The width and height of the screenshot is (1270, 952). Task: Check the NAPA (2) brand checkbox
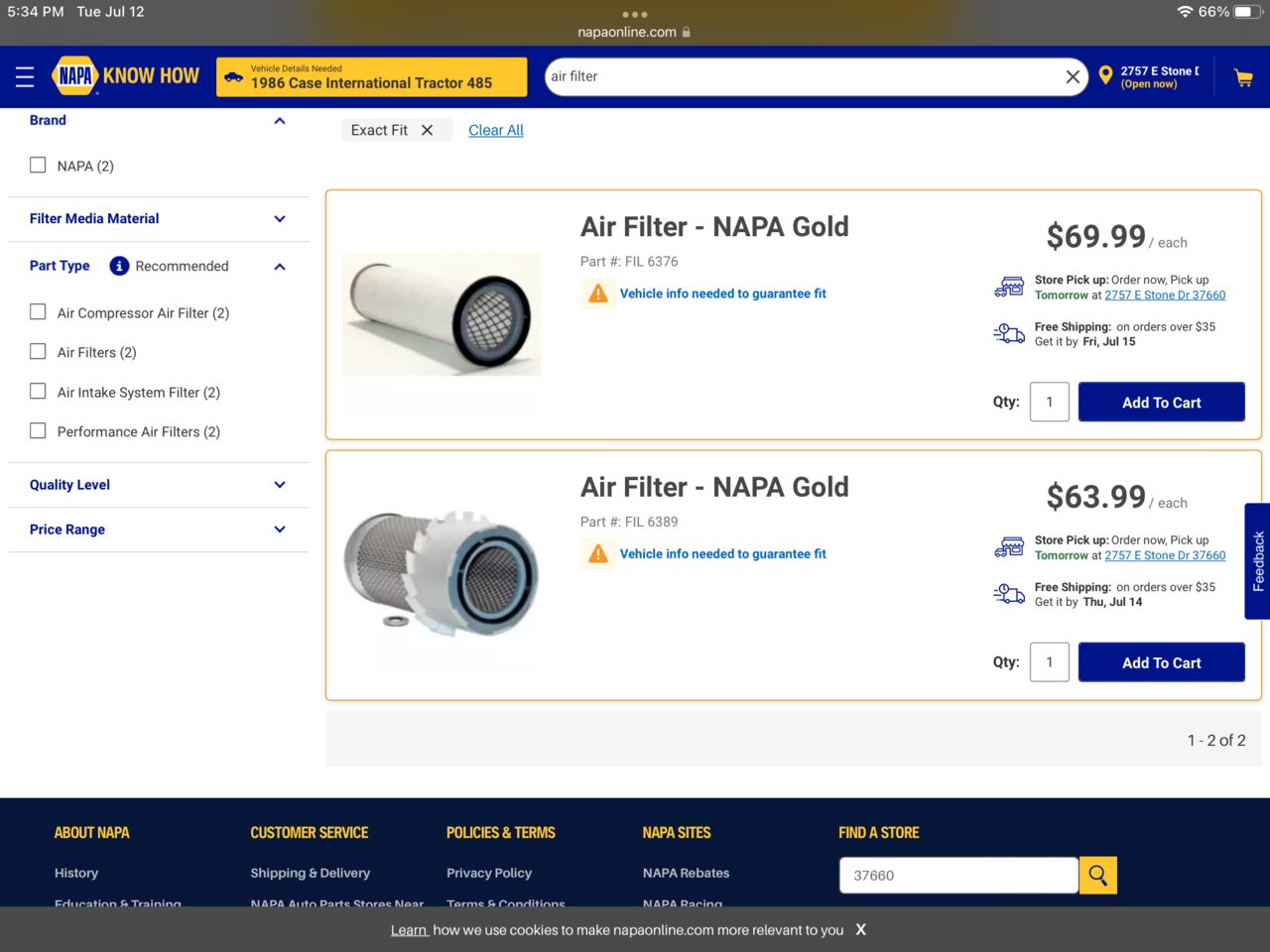click(38, 166)
